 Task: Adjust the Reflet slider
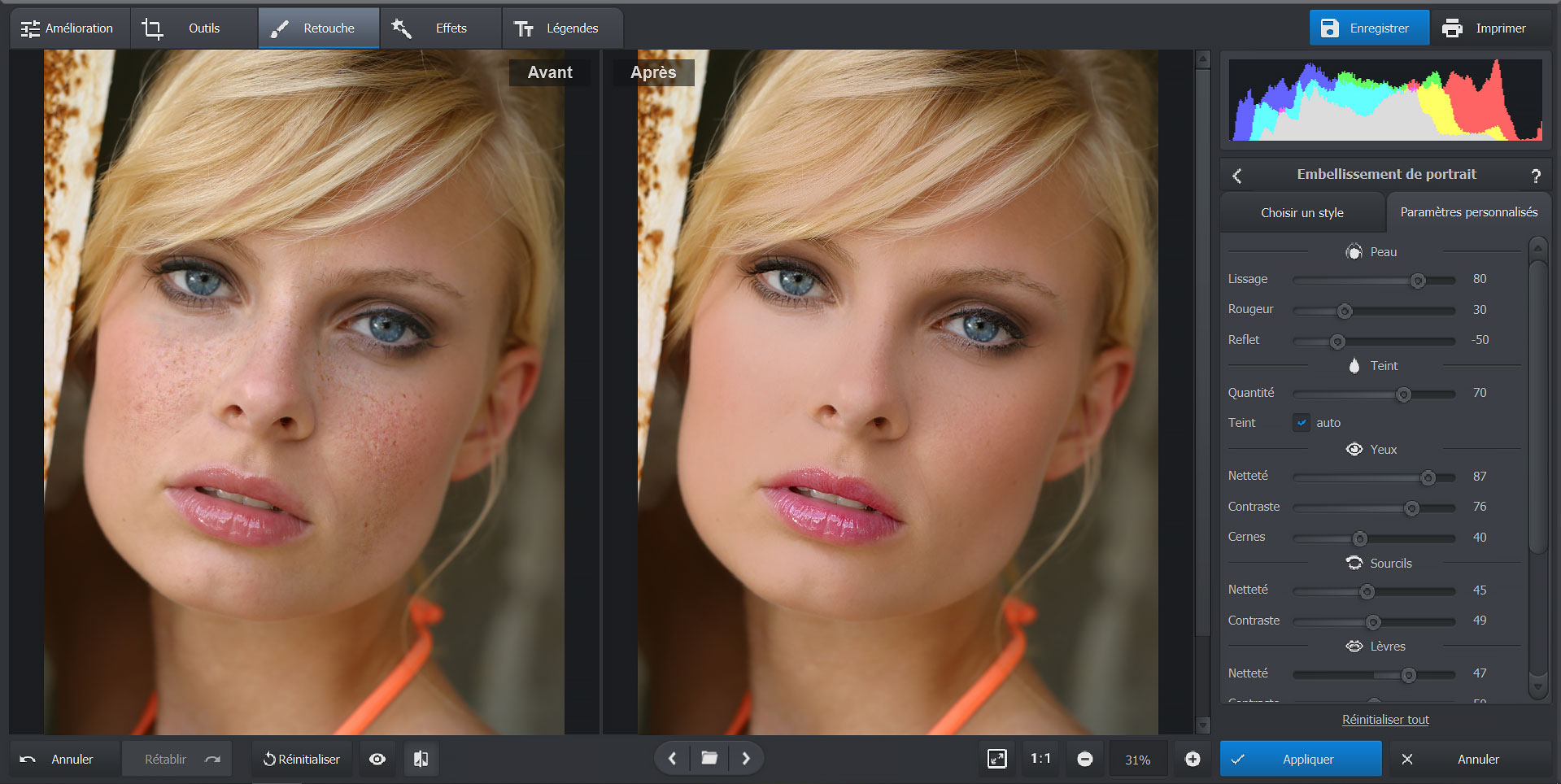1374,342
